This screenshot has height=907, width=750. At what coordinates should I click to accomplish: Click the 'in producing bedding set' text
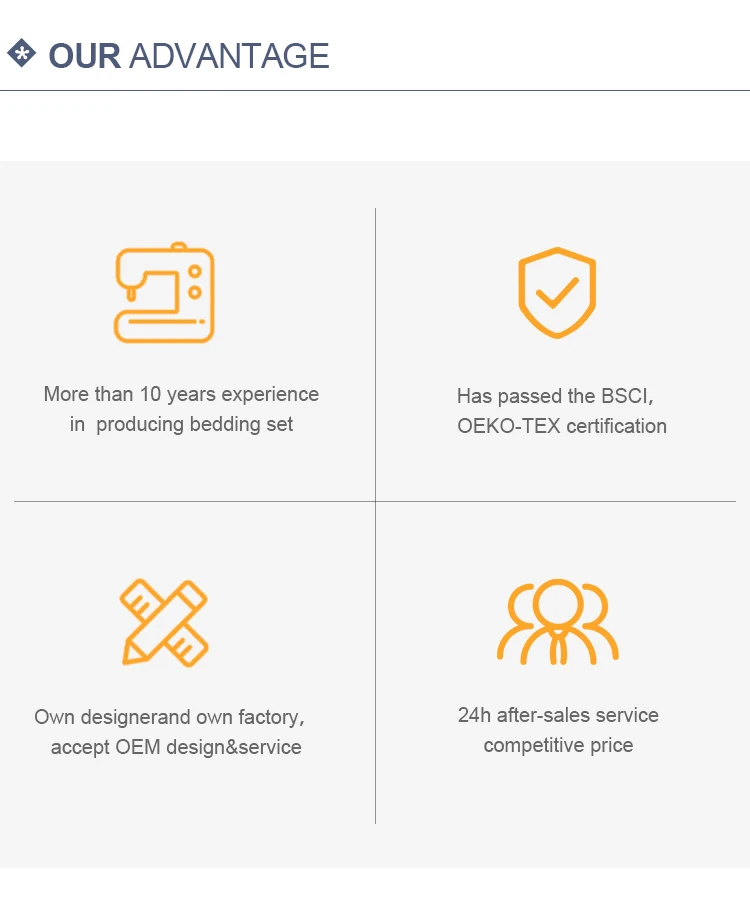click(181, 424)
